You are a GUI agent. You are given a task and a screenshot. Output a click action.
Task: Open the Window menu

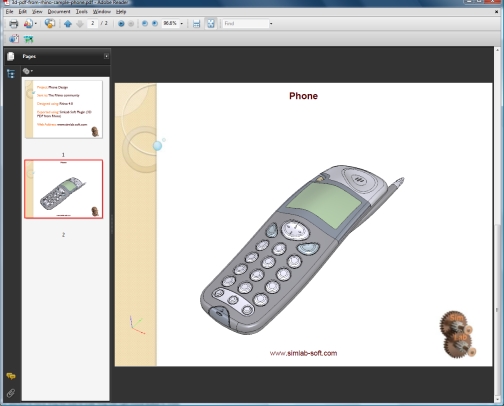[x=102, y=12]
